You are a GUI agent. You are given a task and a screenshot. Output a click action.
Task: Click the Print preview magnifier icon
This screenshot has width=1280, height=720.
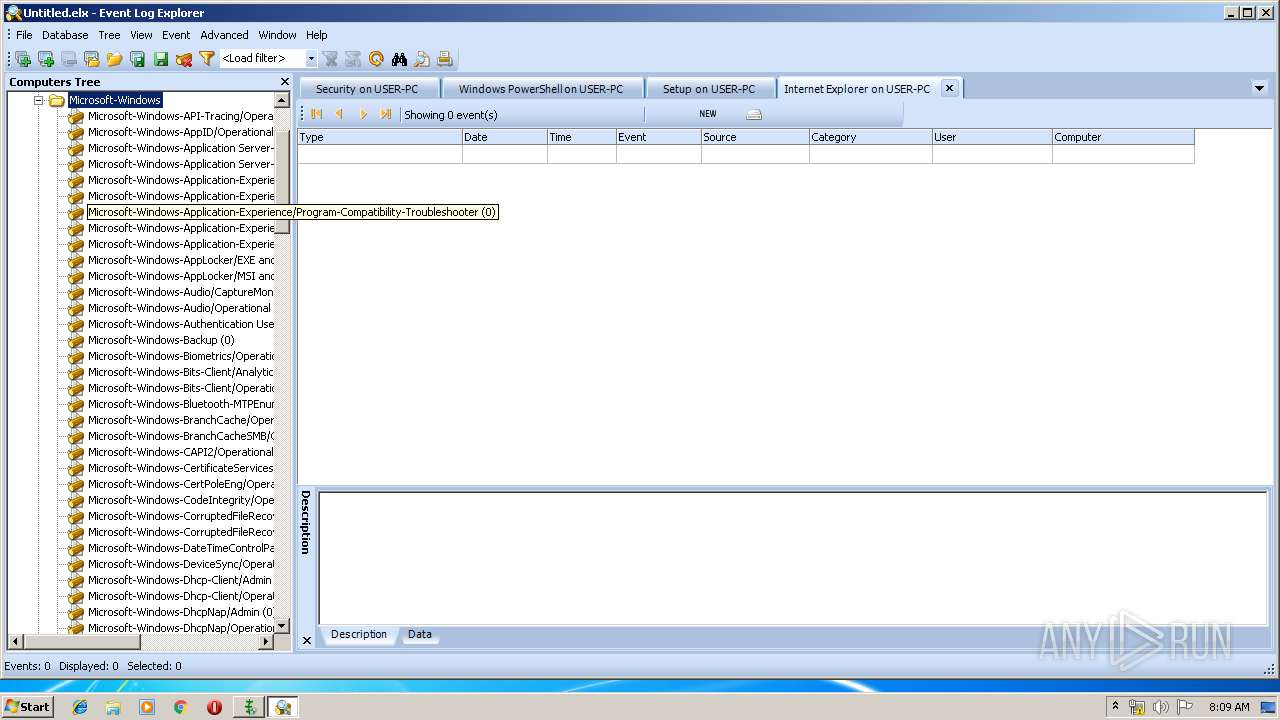click(x=422, y=59)
